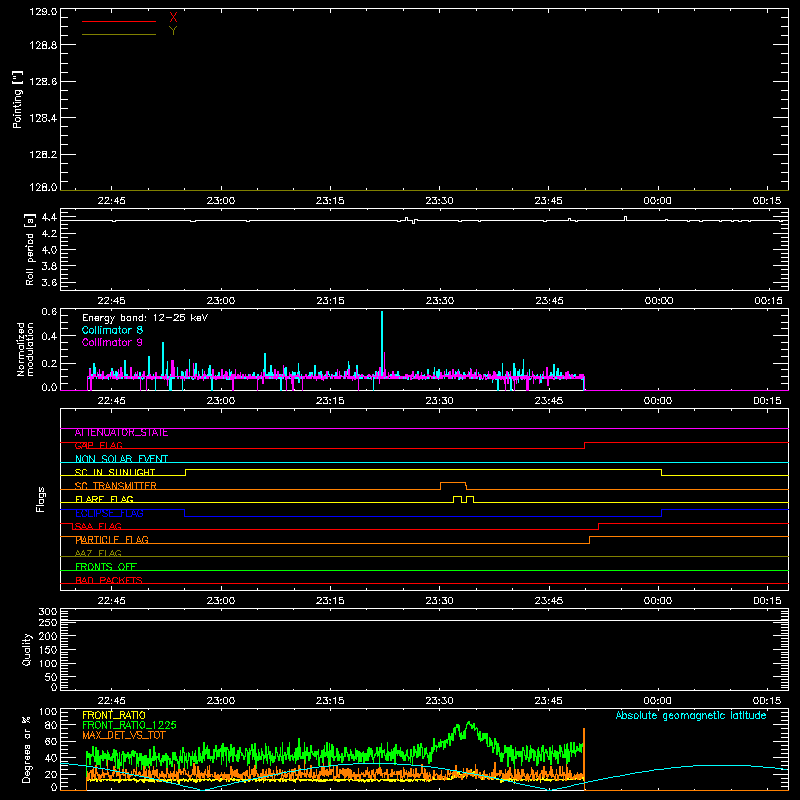Click the red X legend line sample
This screenshot has width=800, height=800.
[119, 21]
